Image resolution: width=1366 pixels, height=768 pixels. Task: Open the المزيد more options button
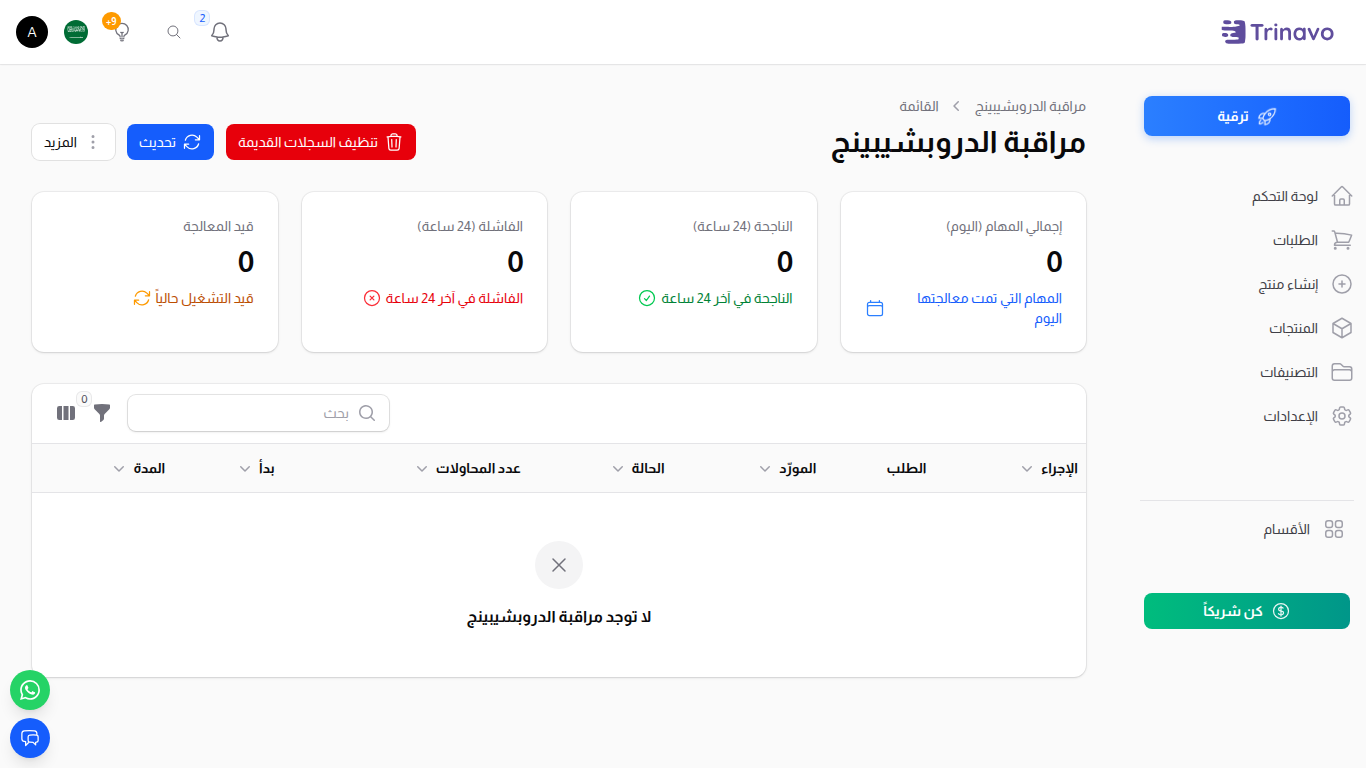click(x=74, y=142)
